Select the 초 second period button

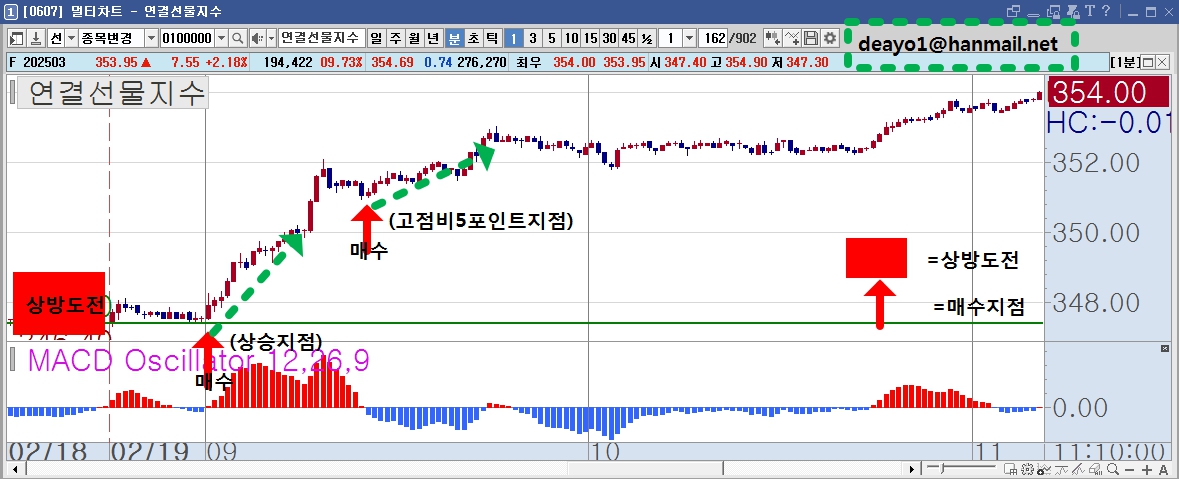(x=473, y=38)
